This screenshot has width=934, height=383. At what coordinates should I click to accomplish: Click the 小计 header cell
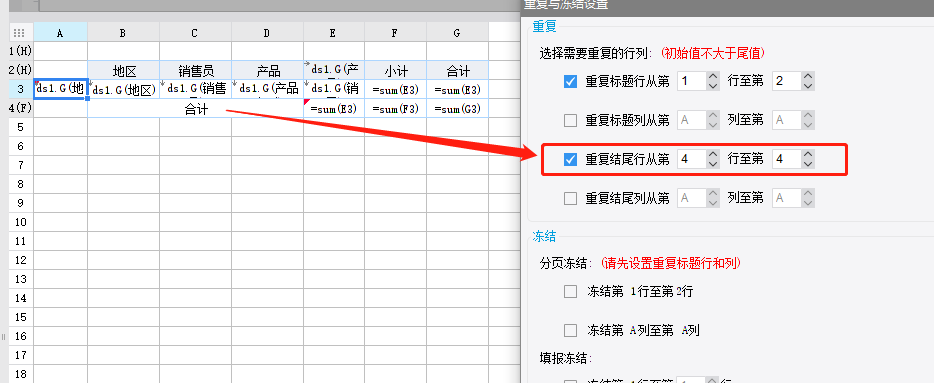point(396,70)
